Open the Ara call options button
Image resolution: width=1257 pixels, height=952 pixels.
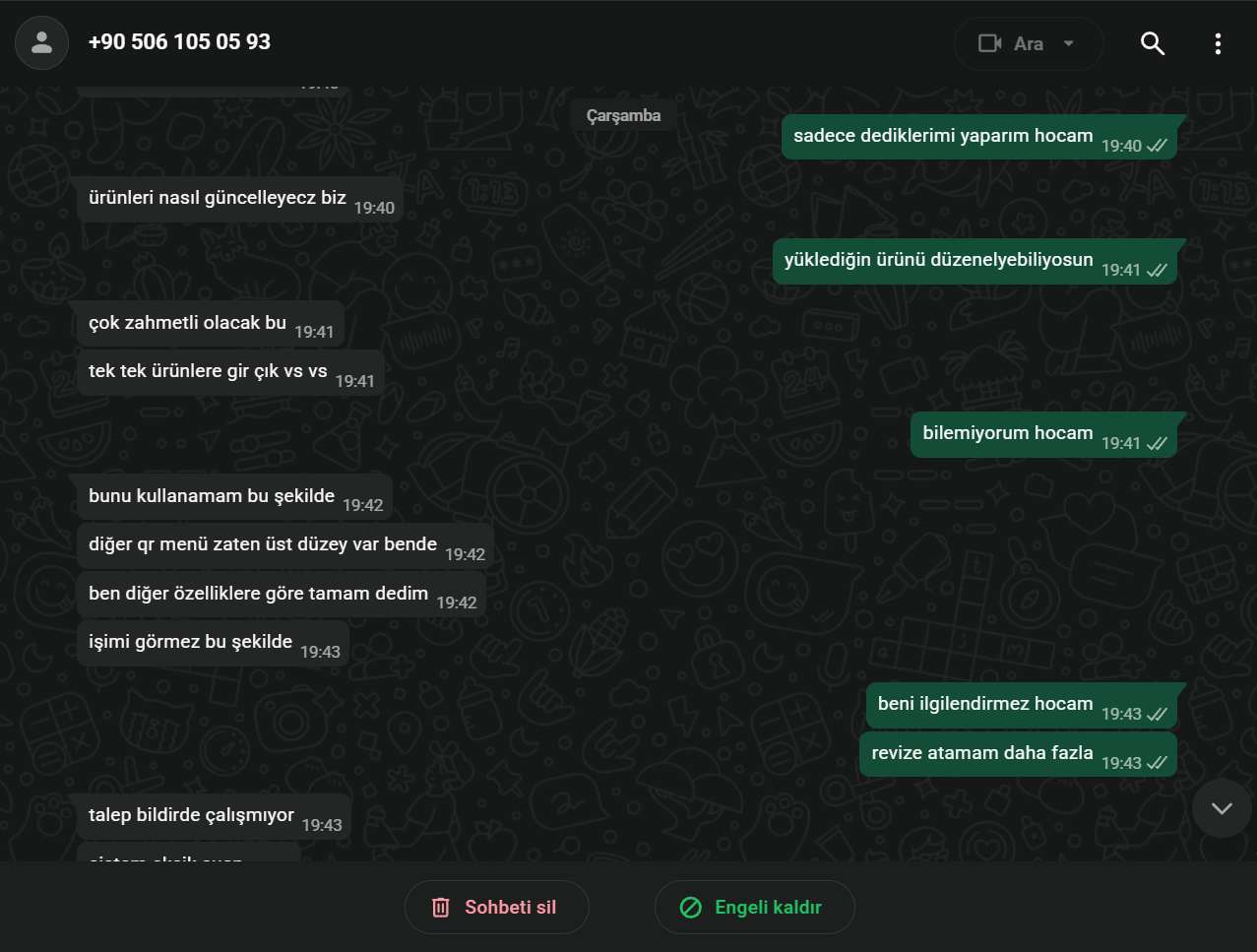click(1029, 43)
